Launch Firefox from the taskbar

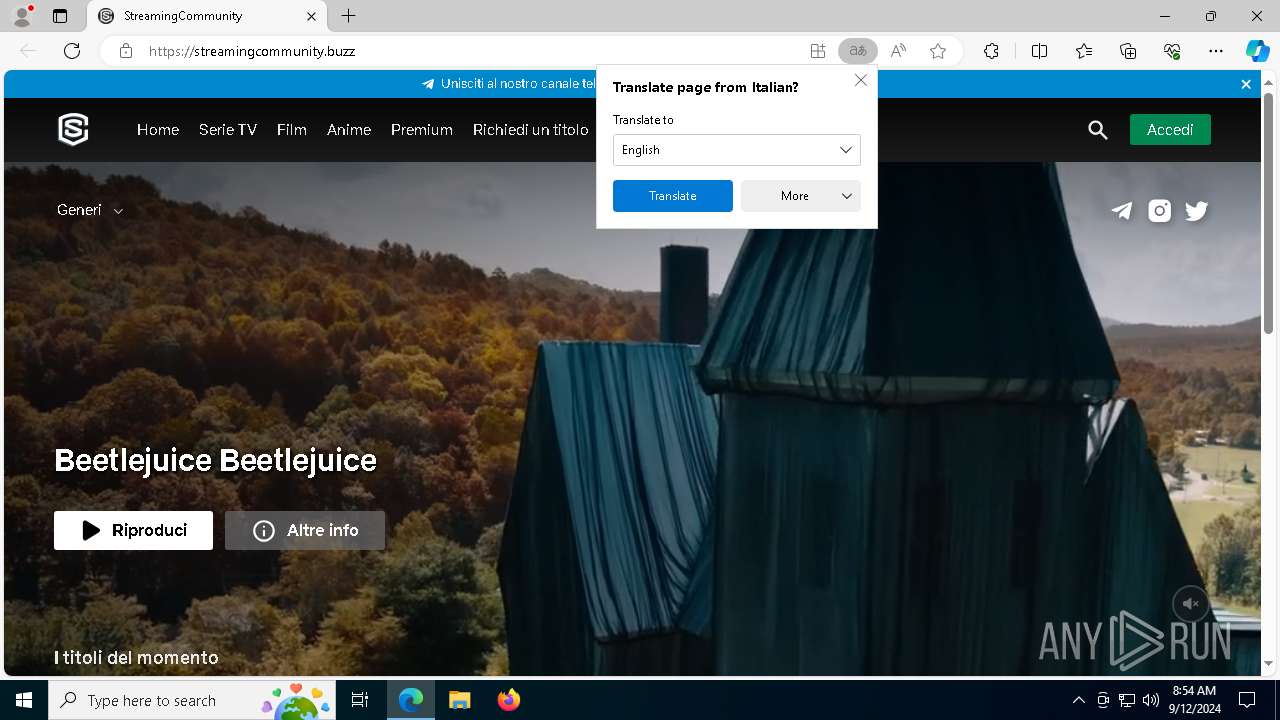509,700
